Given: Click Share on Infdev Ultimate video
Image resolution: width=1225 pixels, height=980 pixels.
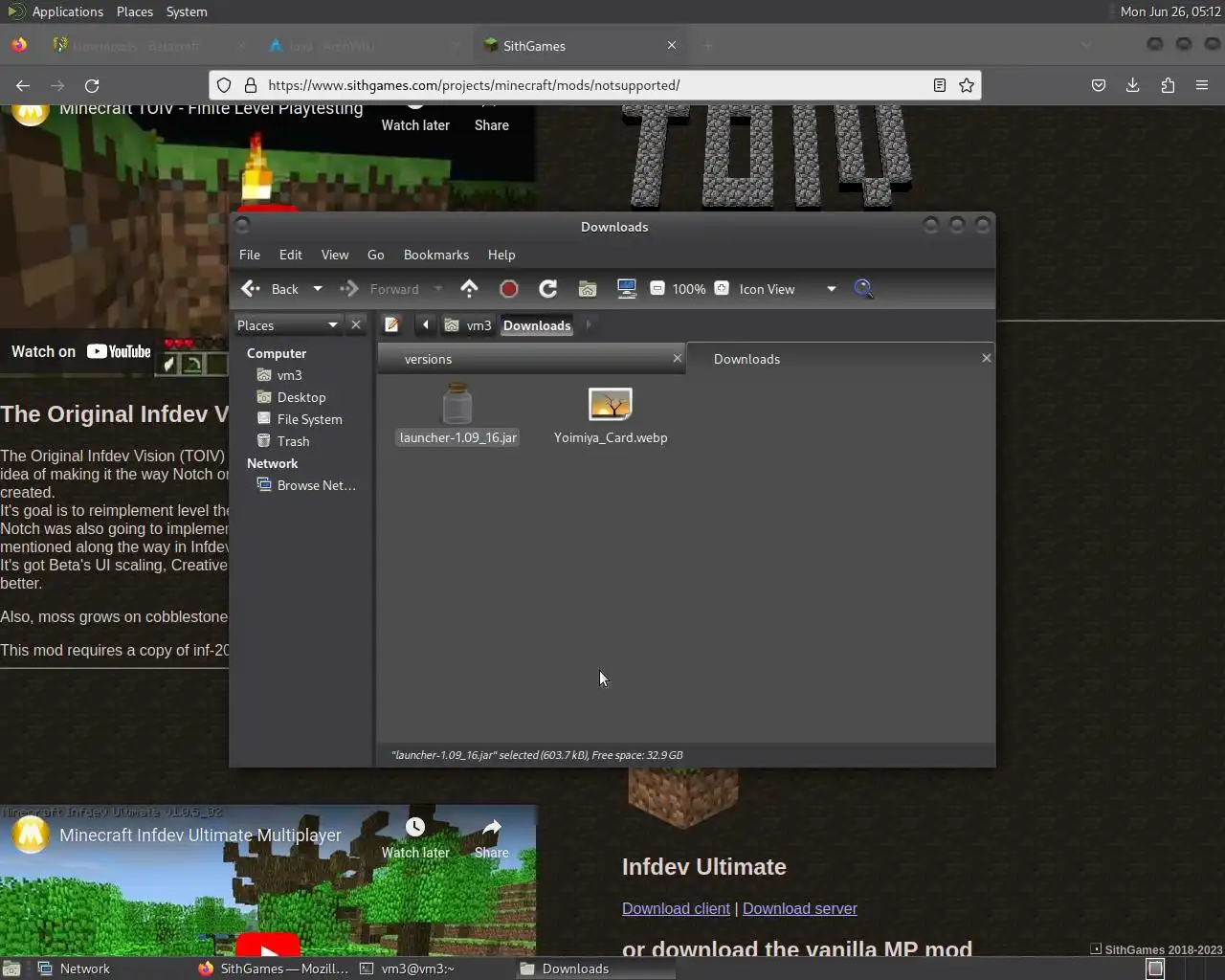Looking at the screenshot, I should 492,837.
